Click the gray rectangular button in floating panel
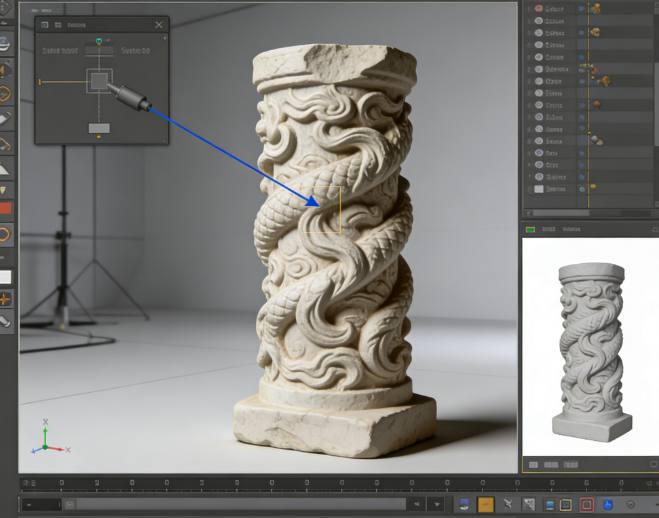659x518 pixels. tap(99, 128)
